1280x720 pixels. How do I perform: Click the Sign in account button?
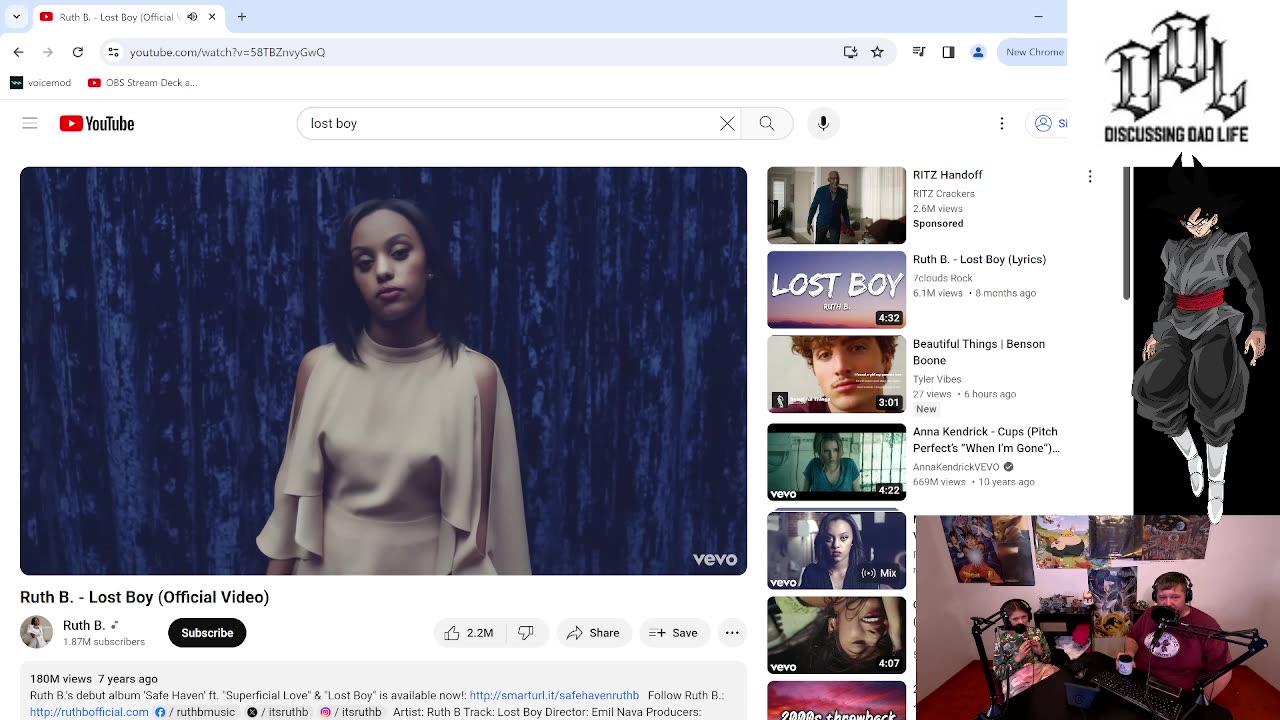(x=1048, y=123)
